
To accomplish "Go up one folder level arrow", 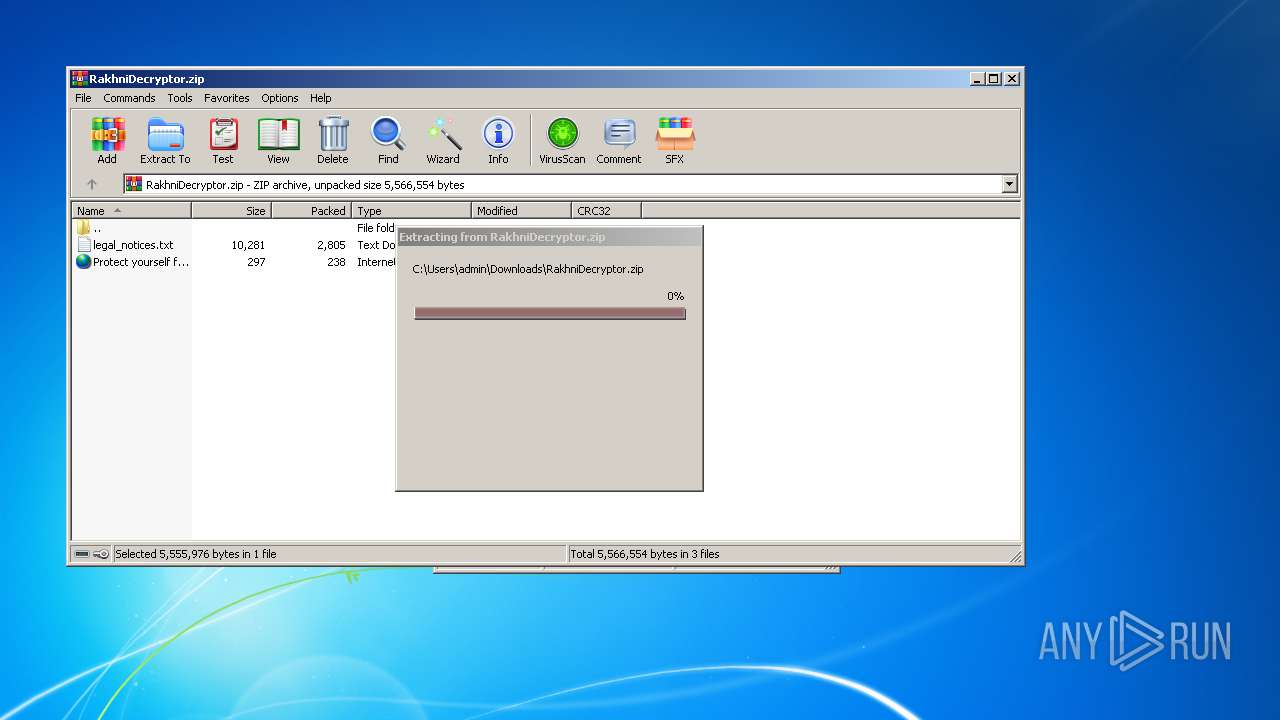I will (x=92, y=184).
